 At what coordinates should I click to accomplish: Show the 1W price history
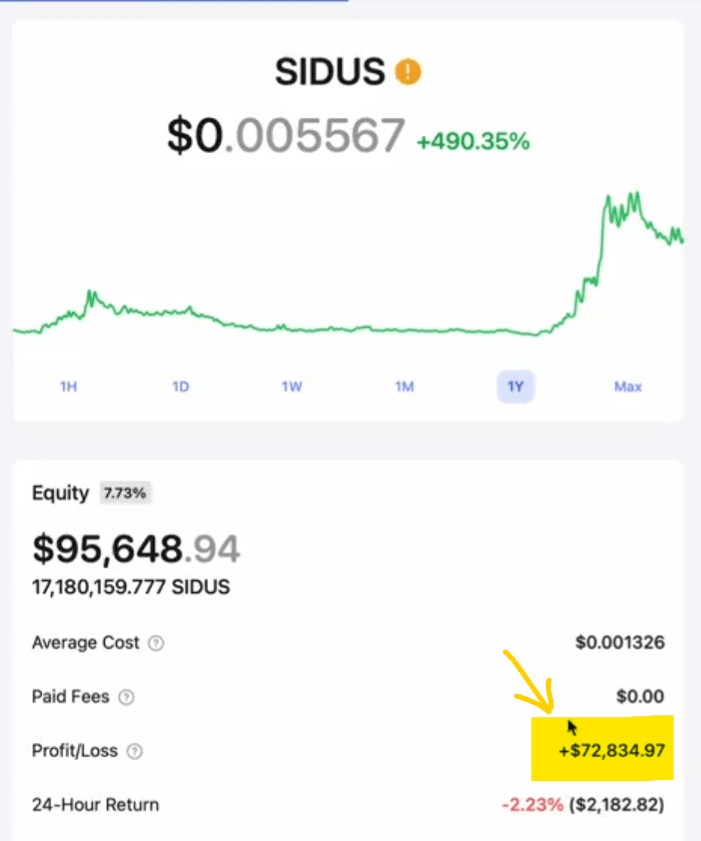click(x=291, y=386)
